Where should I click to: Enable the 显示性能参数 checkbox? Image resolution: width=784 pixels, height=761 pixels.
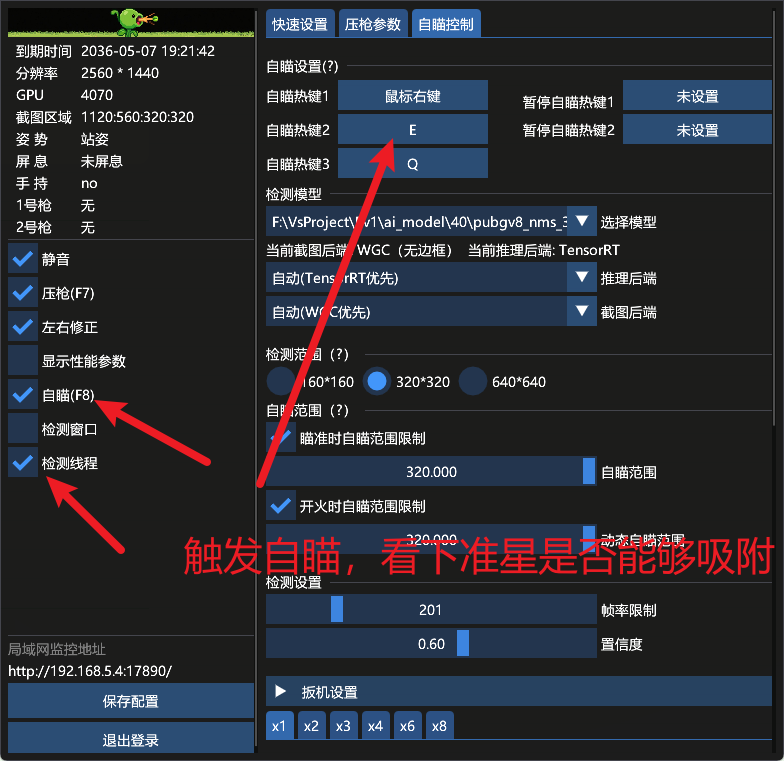pyautogui.click(x=22, y=360)
